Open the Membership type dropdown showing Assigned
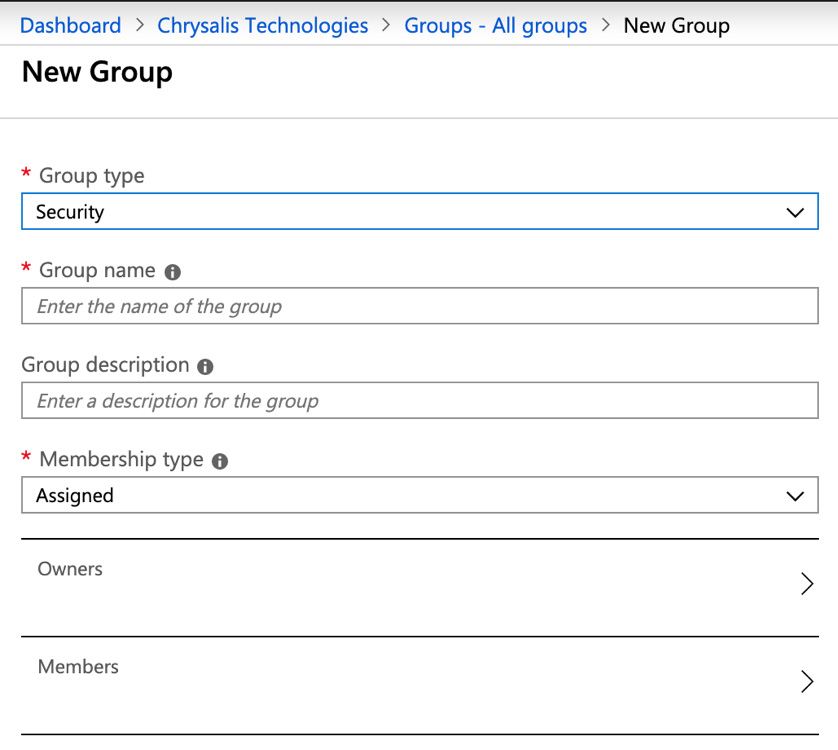 (x=419, y=496)
